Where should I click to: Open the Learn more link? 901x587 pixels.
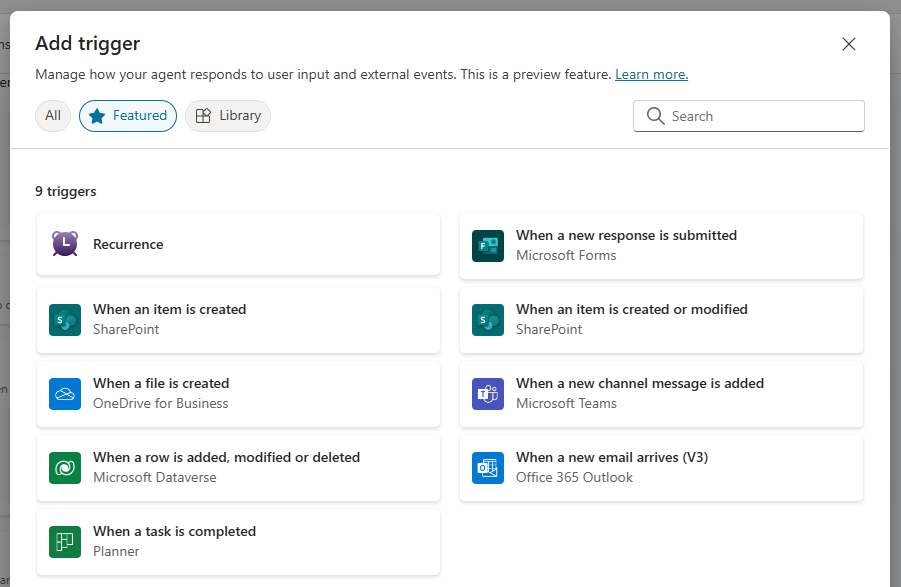[652, 74]
